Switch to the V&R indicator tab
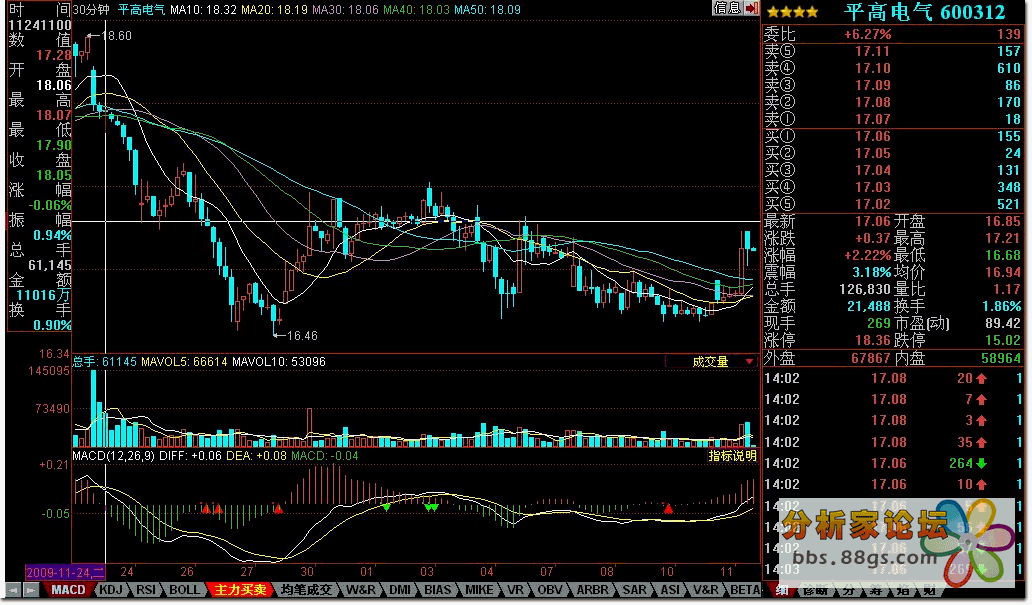The height and width of the screenshot is (605, 1032). 706,590
